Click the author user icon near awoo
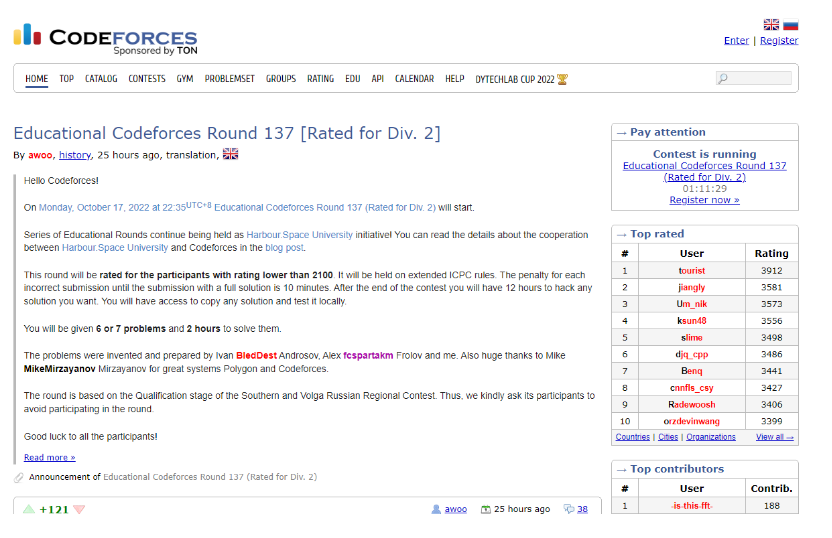 (436, 509)
